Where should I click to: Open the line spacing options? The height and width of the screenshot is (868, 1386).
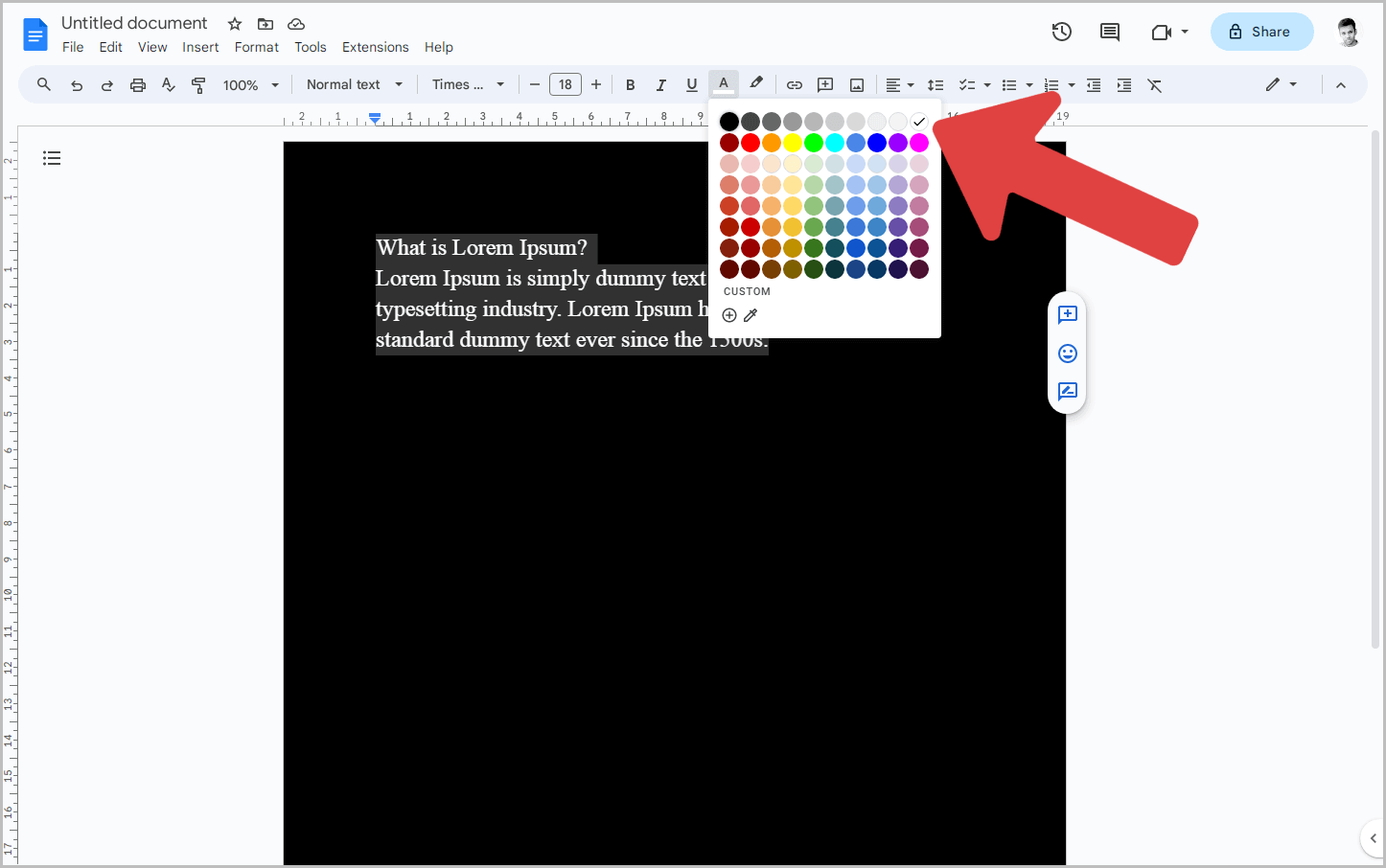pos(936,84)
